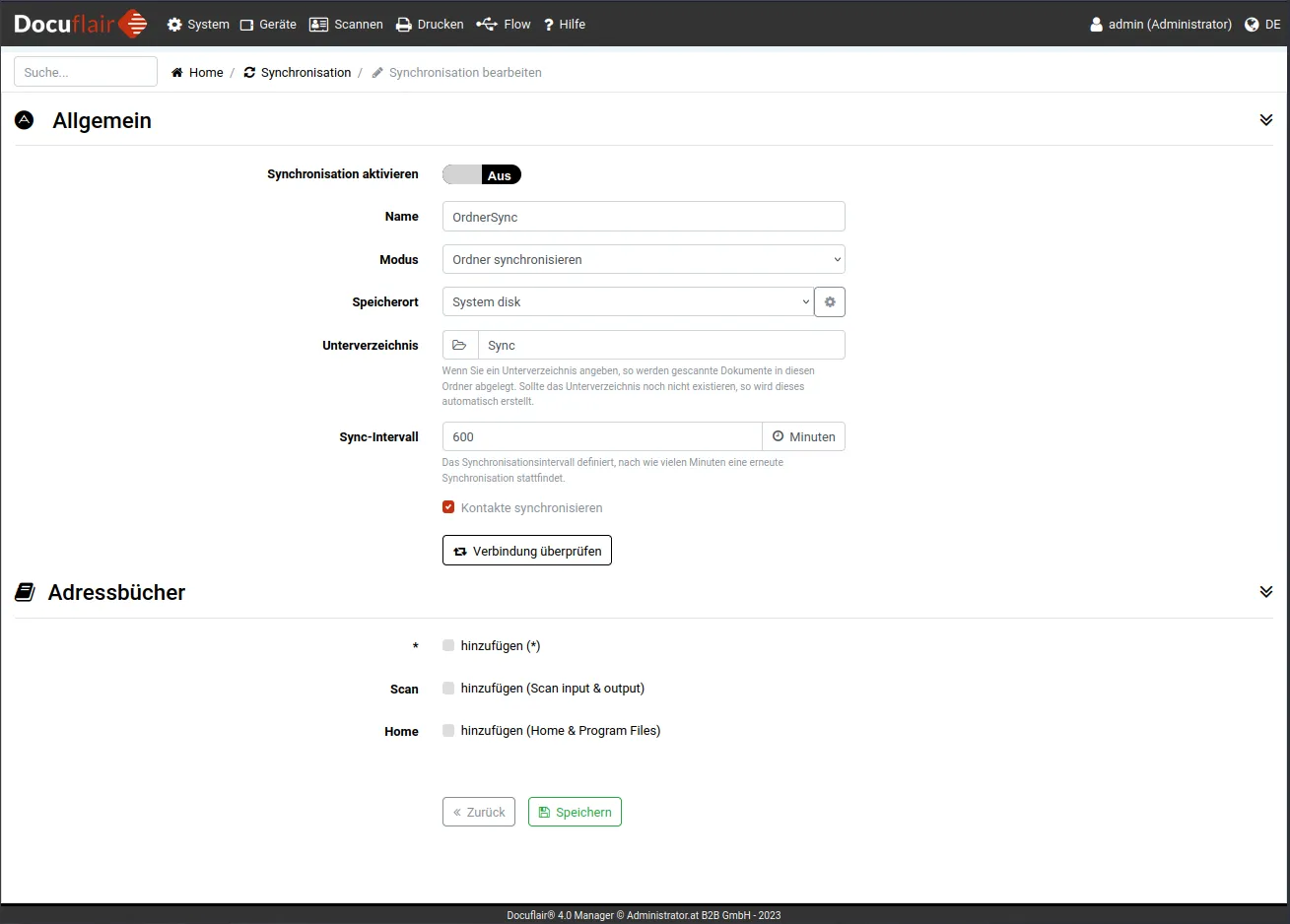Click the folder icon in Unterverzeichnis

click(459, 346)
